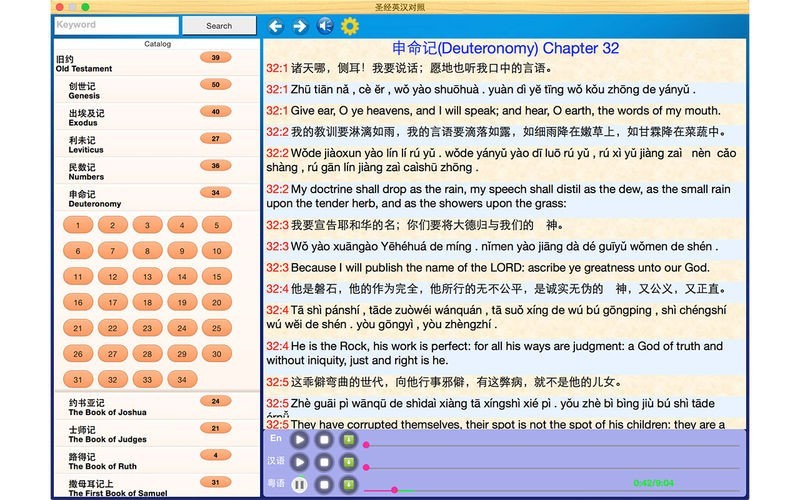Play the English (En) audio track
Image resolution: width=800 pixels, height=500 pixels.
coord(298,439)
